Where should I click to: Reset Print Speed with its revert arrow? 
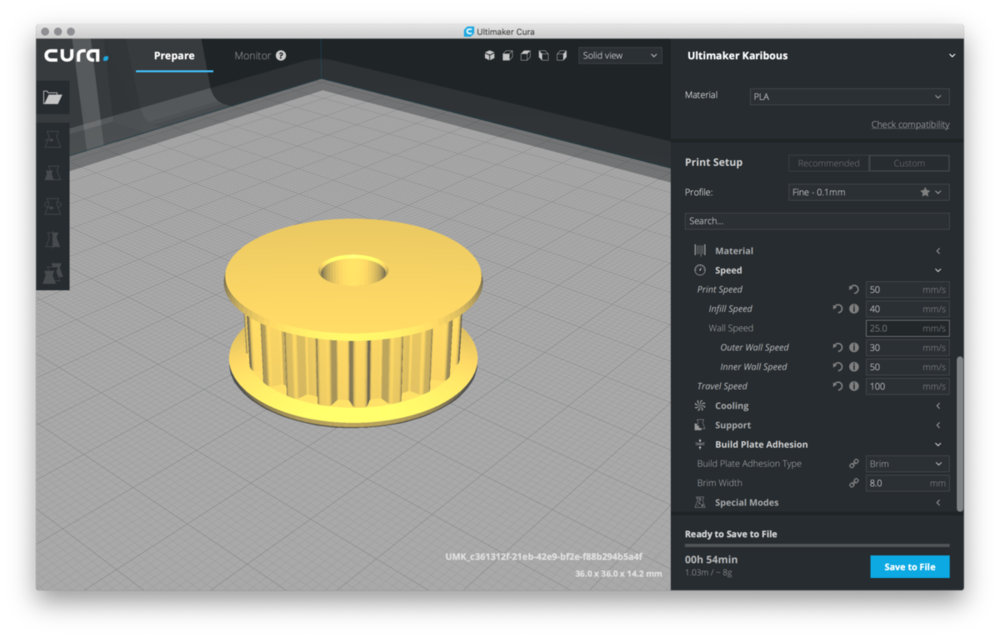[853, 290]
